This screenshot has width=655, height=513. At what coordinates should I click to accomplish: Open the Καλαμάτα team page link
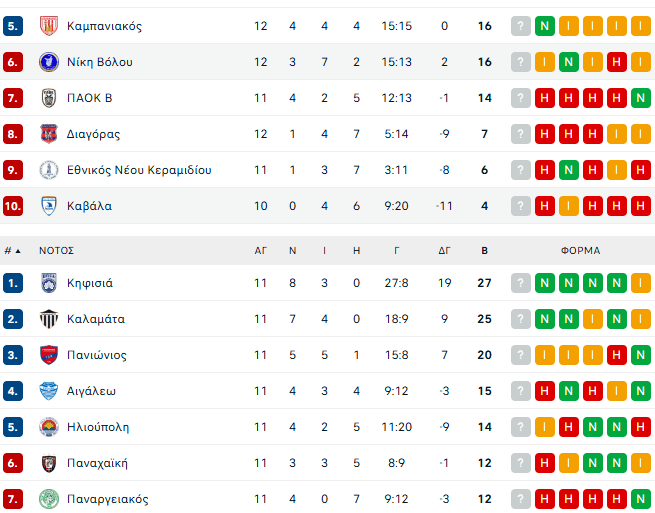pyautogui.click(x=96, y=319)
